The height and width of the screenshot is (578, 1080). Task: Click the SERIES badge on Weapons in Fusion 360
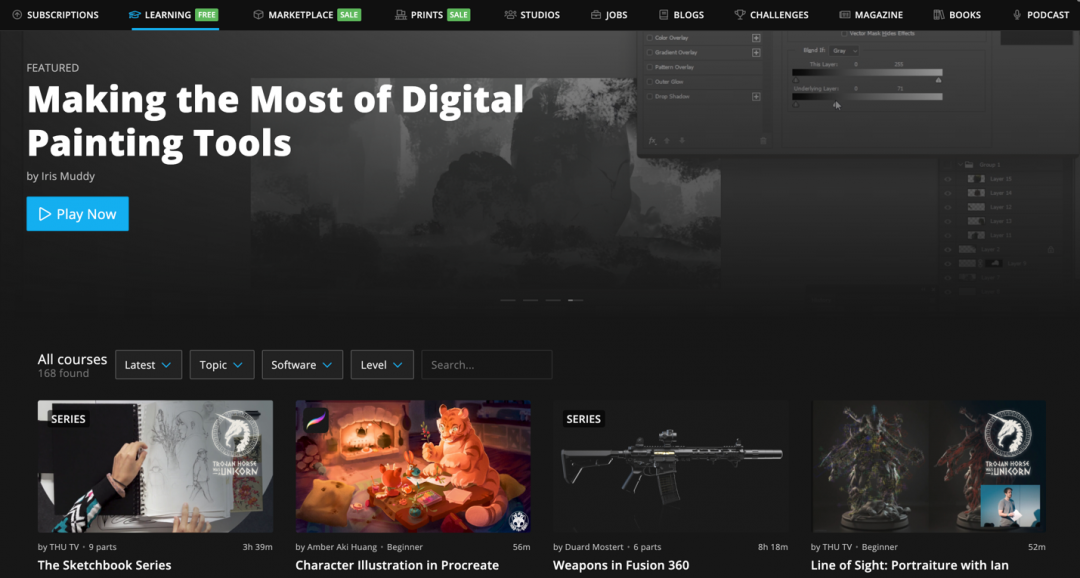point(583,419)
